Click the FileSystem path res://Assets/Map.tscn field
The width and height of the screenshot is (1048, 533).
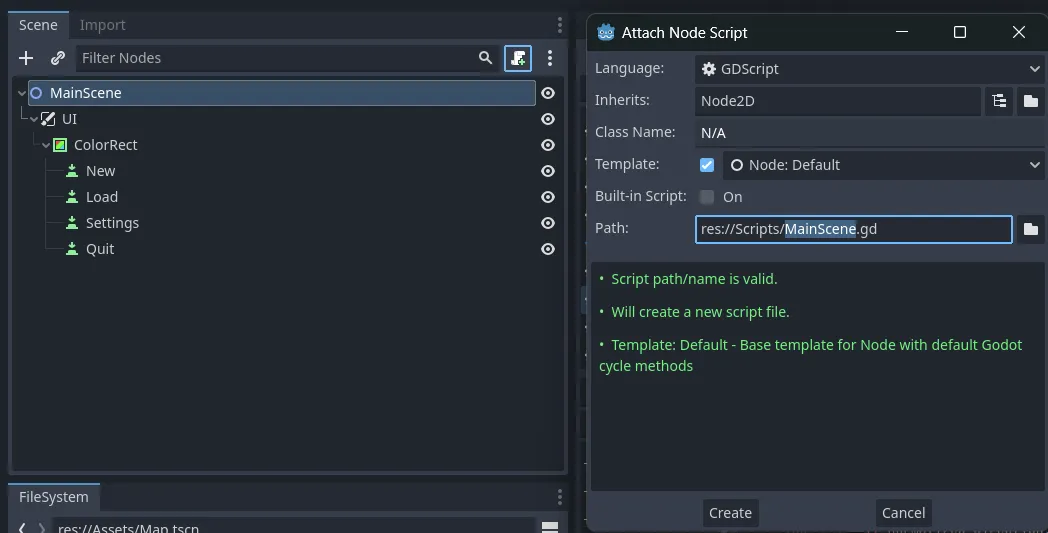[294, 527]
